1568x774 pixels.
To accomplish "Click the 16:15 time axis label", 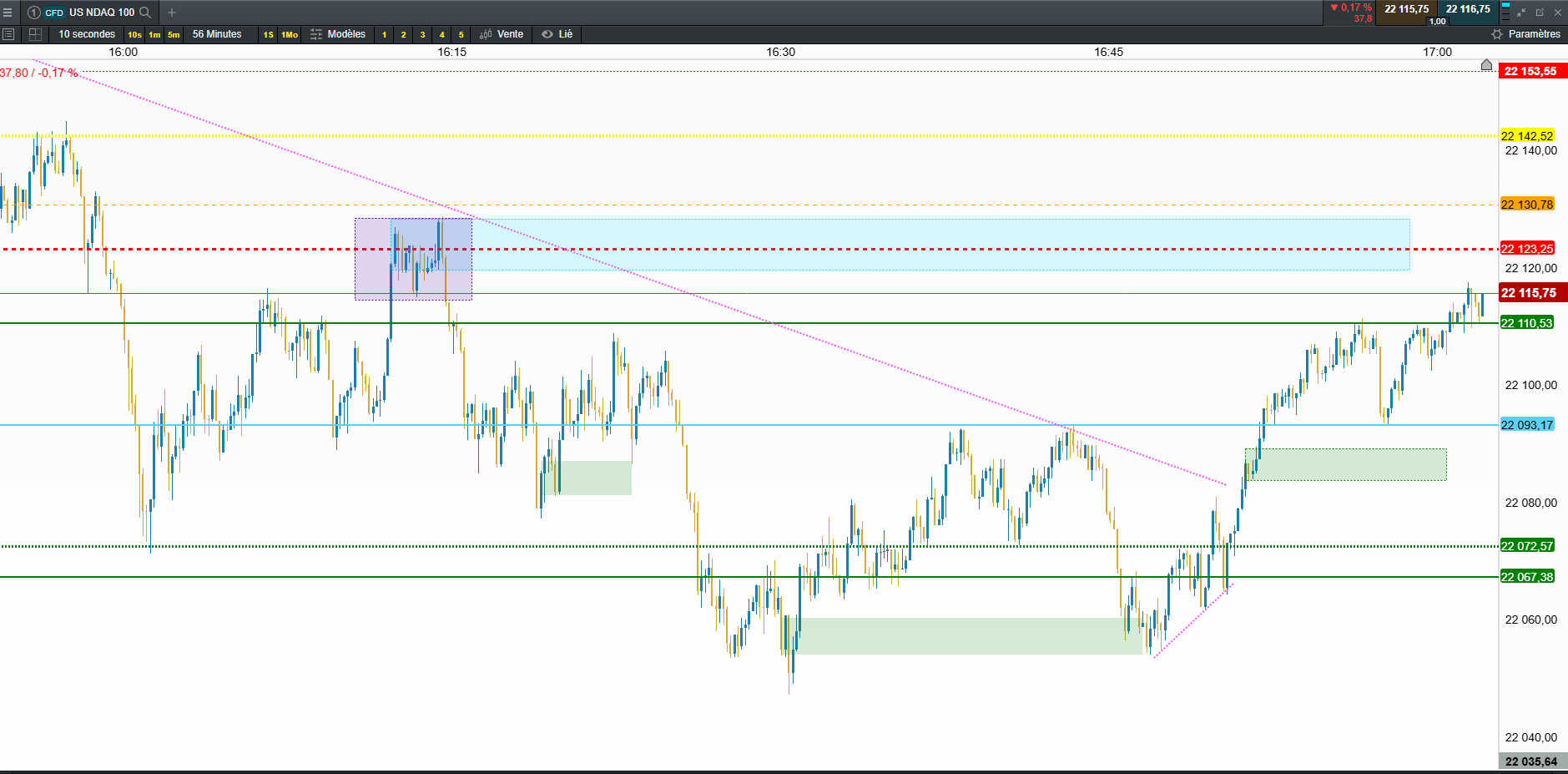I will [x=452, y=52].
